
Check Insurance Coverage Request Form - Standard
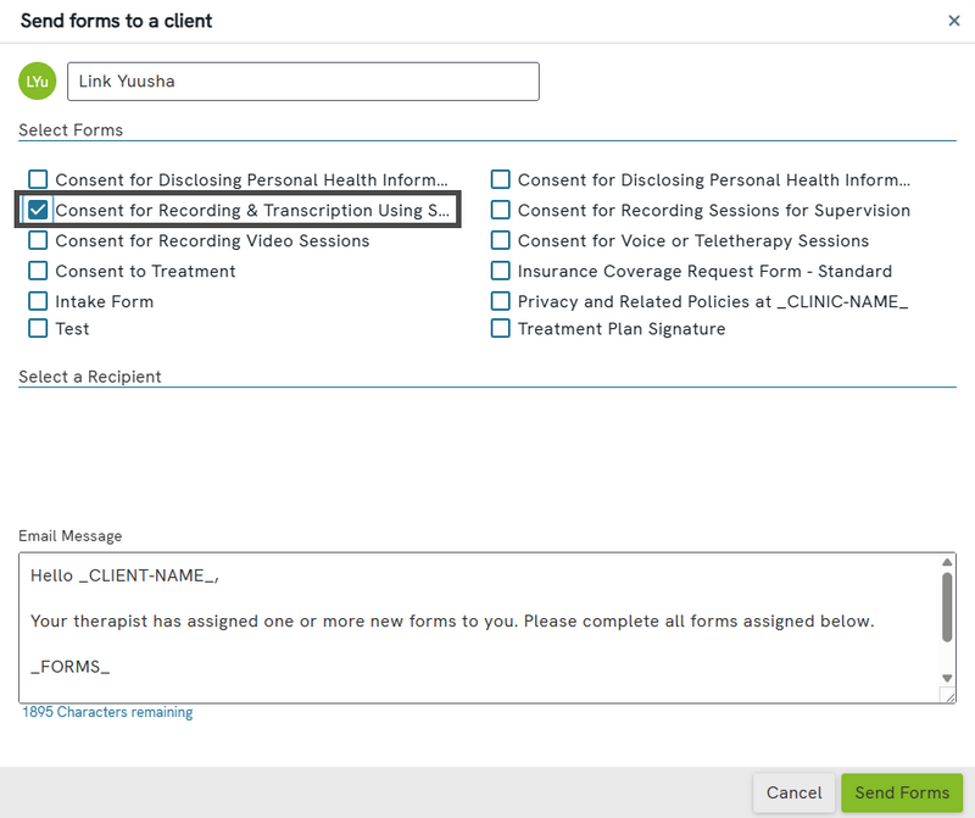point(501,271)
